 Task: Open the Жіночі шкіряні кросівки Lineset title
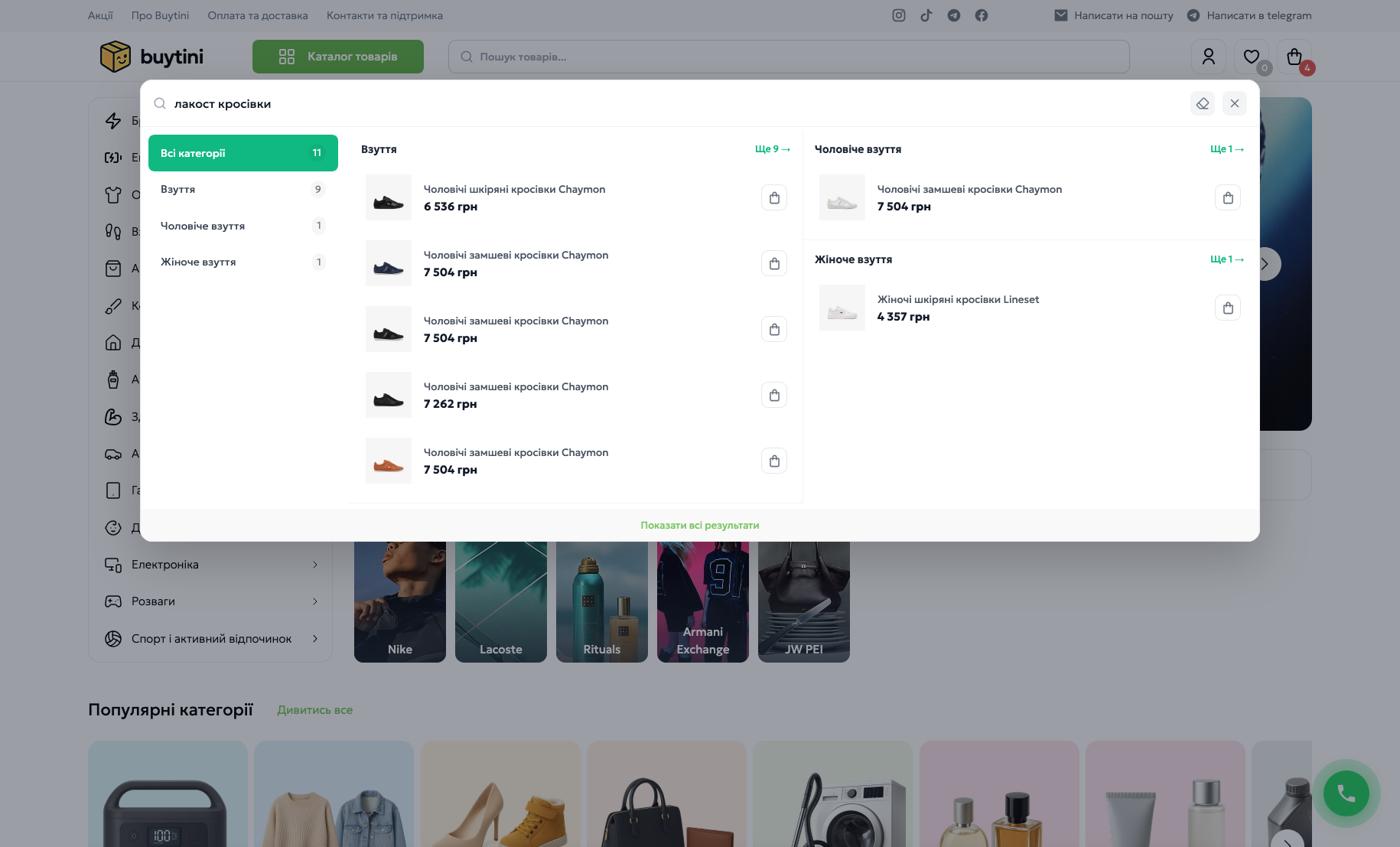click(x=958, y=299)
